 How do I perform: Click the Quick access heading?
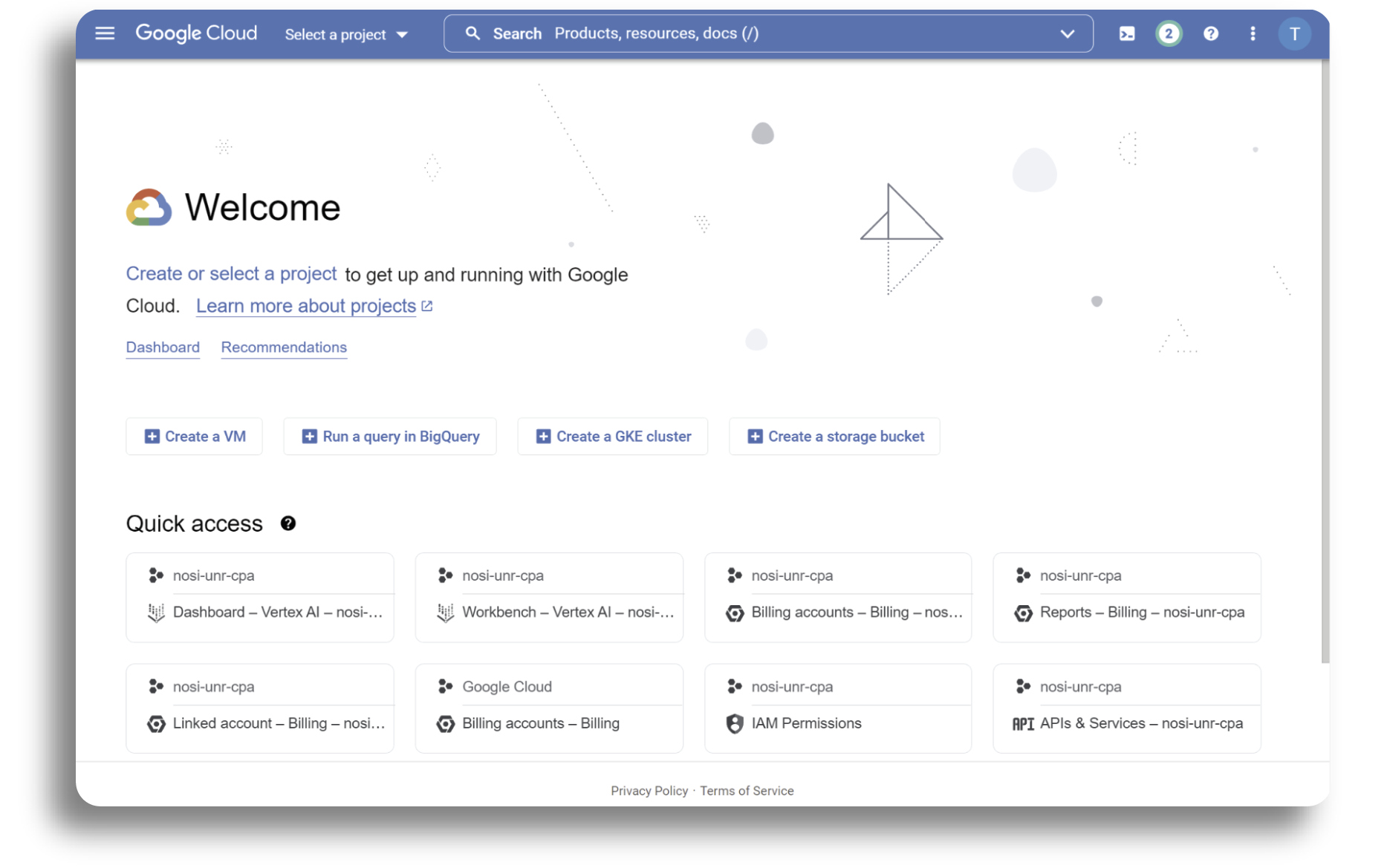click(x=195, y=523)
